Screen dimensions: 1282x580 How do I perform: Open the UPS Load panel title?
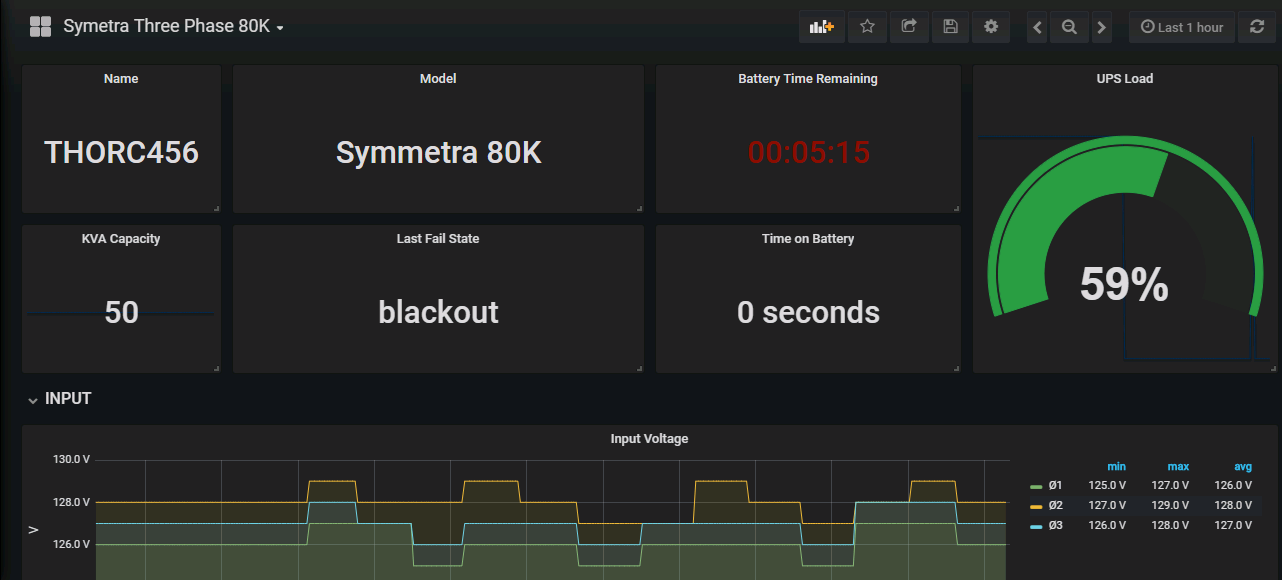click(1125, 78)
